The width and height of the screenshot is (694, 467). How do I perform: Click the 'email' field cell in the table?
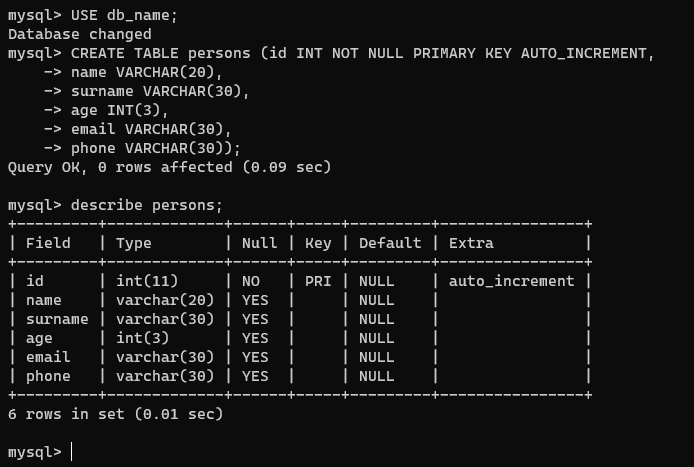click(x=48, y=357)
